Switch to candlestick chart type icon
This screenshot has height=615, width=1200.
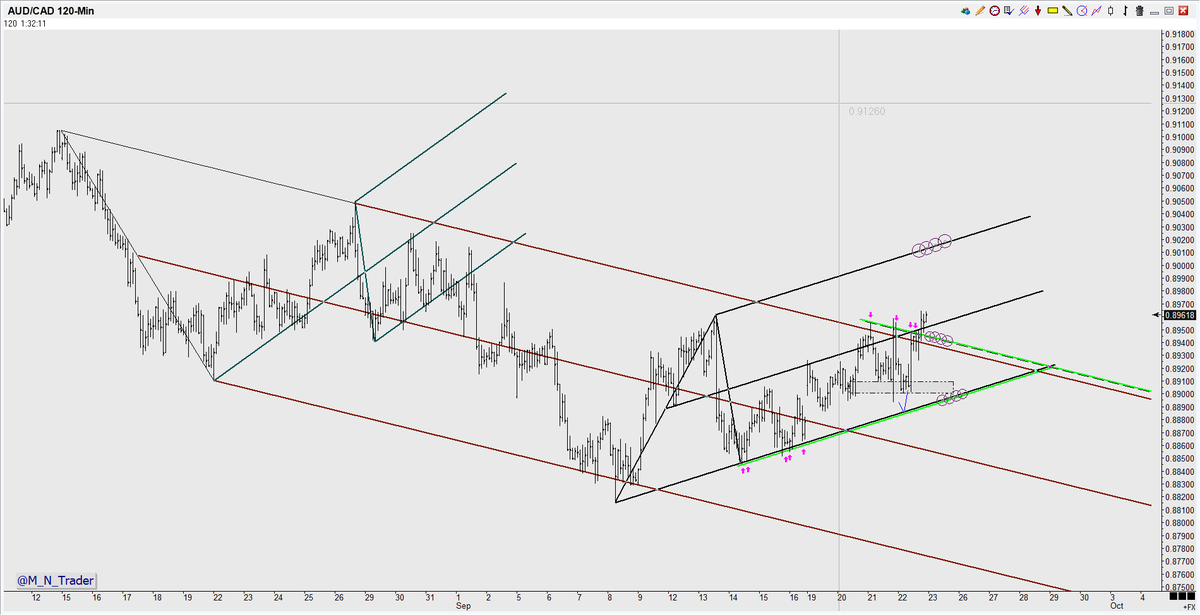point(1111,10)
